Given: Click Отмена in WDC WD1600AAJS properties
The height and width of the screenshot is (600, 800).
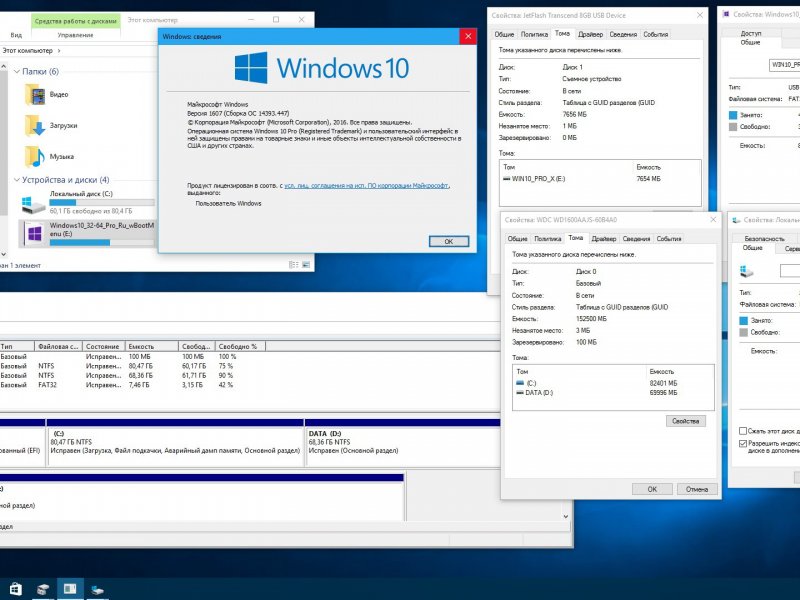Looking at the screenshot, I should point(697,489).
